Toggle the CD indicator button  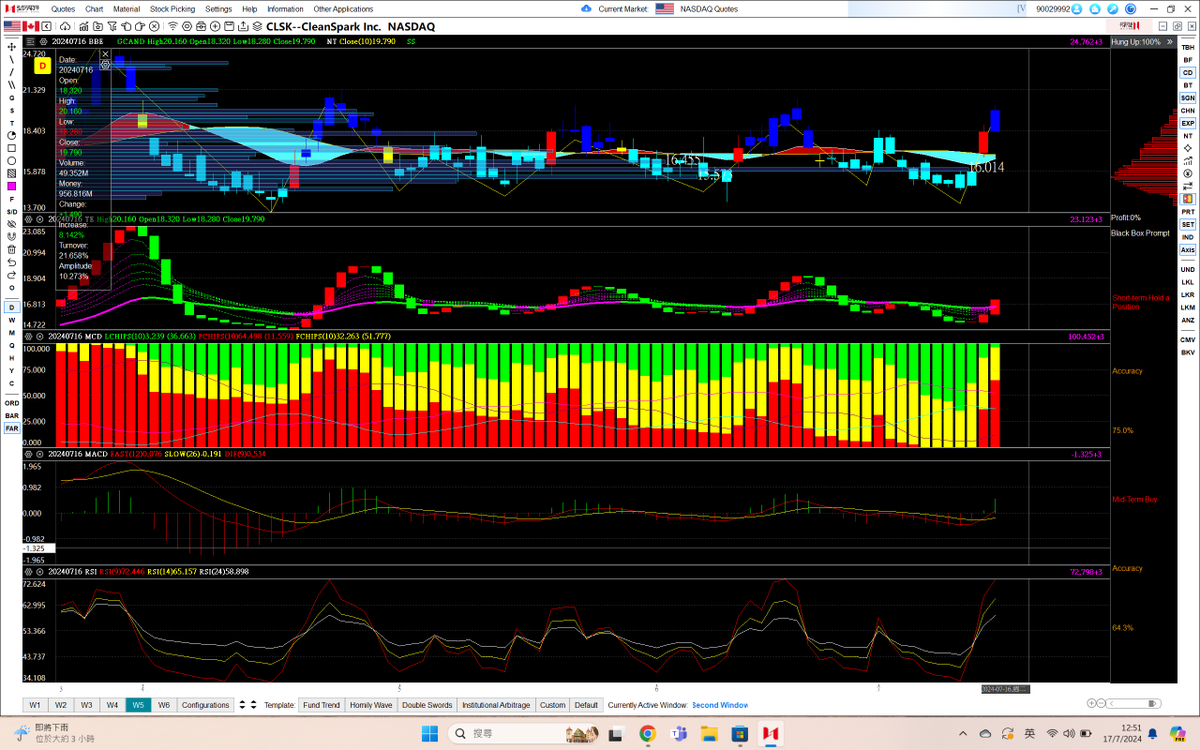coord(1187,73)
